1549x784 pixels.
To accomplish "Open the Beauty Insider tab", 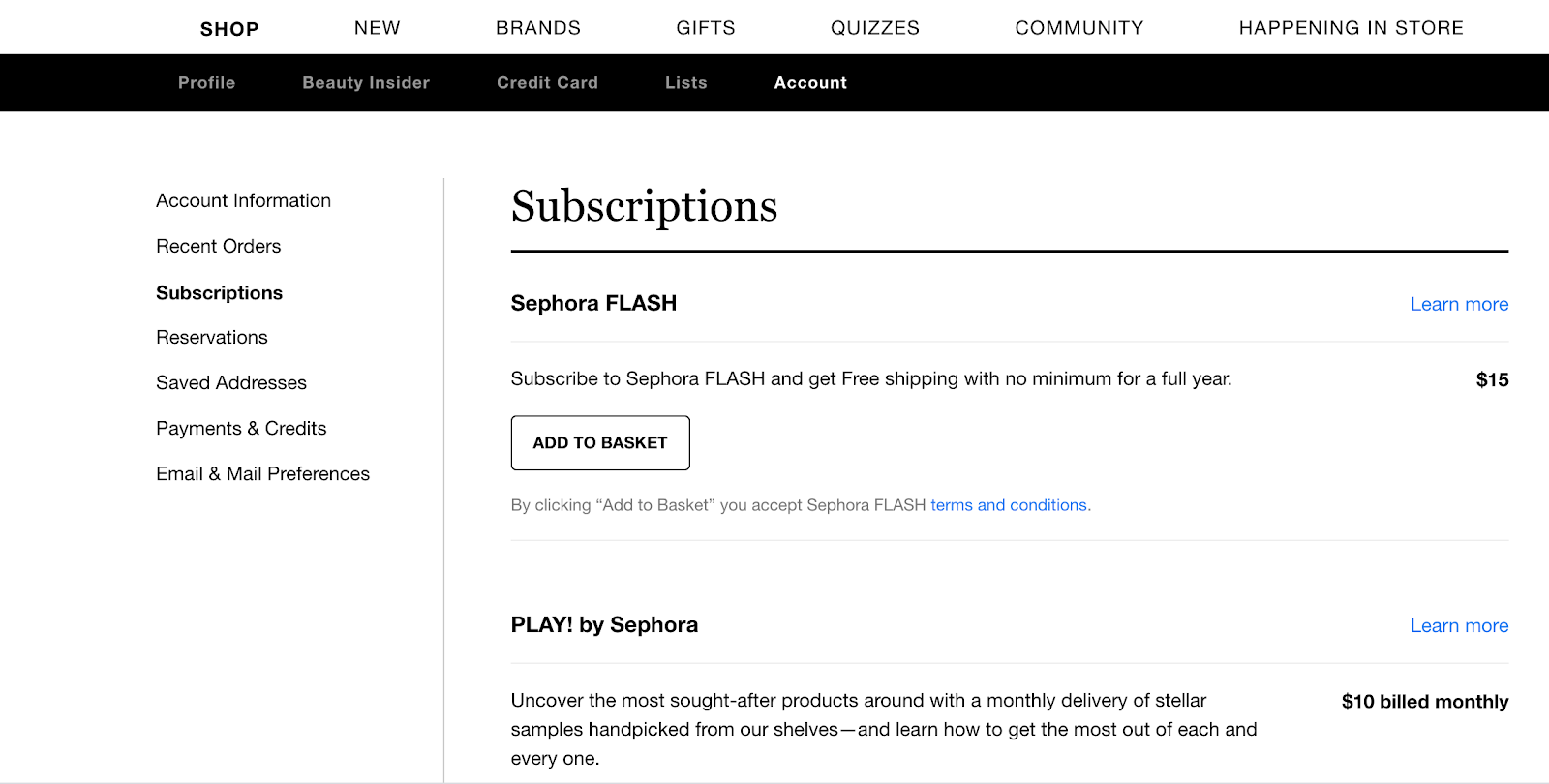I will tap(366, 83).
